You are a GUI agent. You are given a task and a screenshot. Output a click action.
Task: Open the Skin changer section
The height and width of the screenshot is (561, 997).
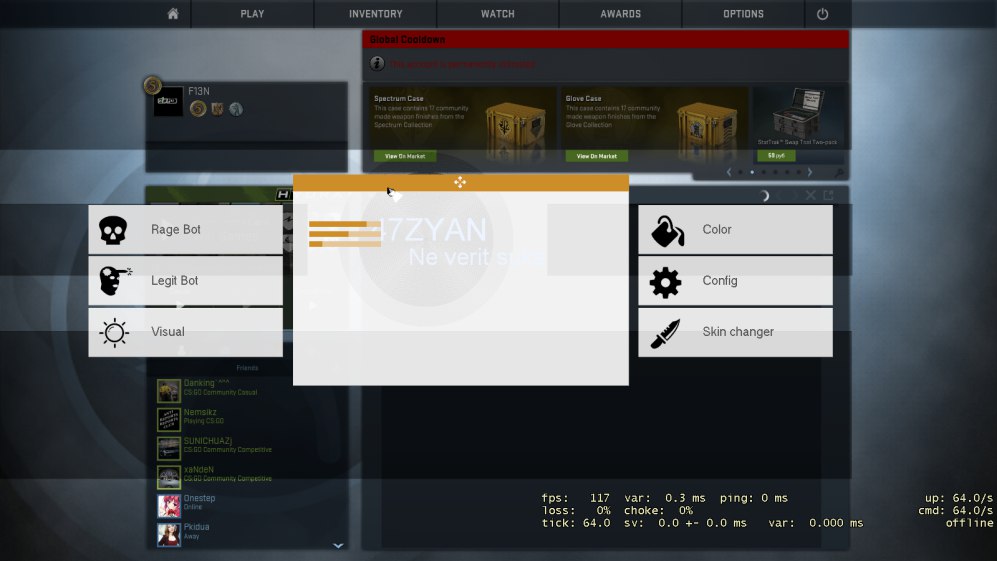pyautogui.click(x=735, y=332)
